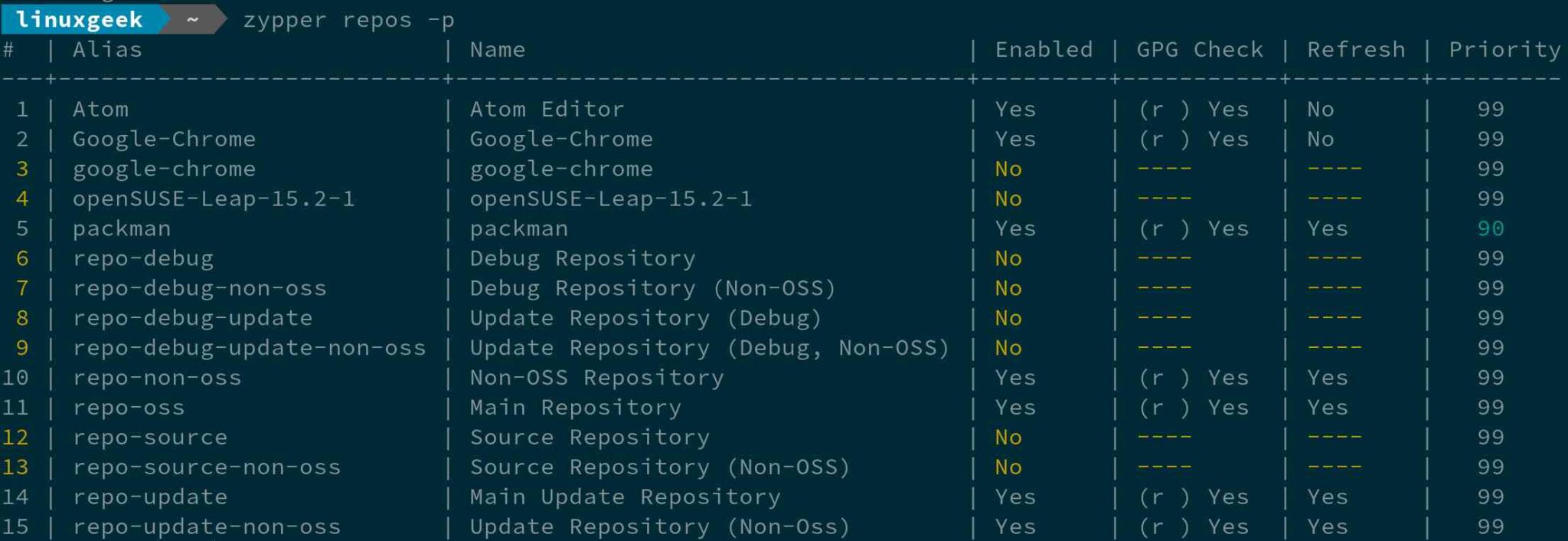Click the repo-debug-update-non-oss alias
Viewport: 1568px width, 541px height.
pyautogui.click(x=249, y=348)
